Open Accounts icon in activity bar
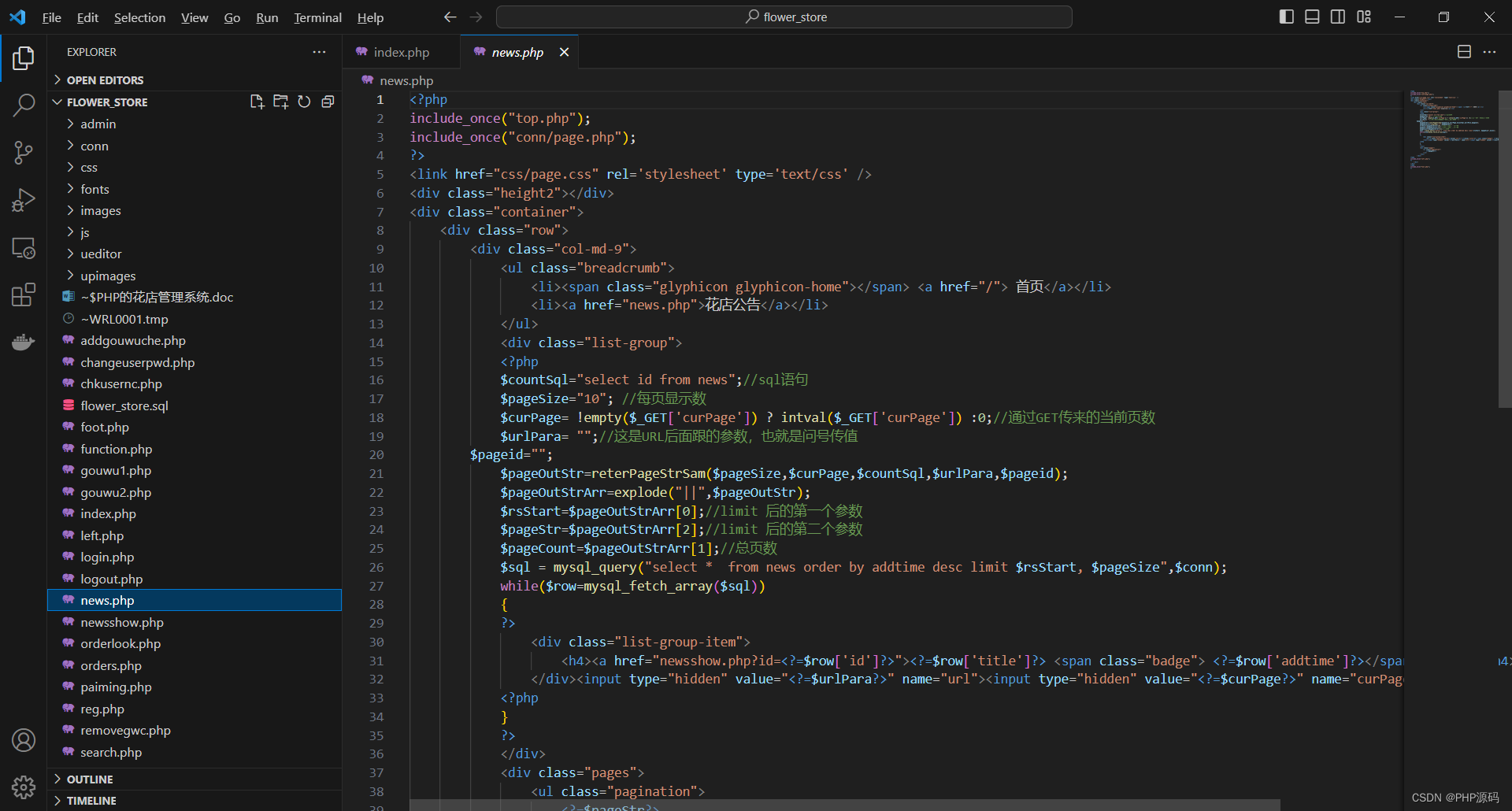The image size is (1512, 811). click(24, 740)
